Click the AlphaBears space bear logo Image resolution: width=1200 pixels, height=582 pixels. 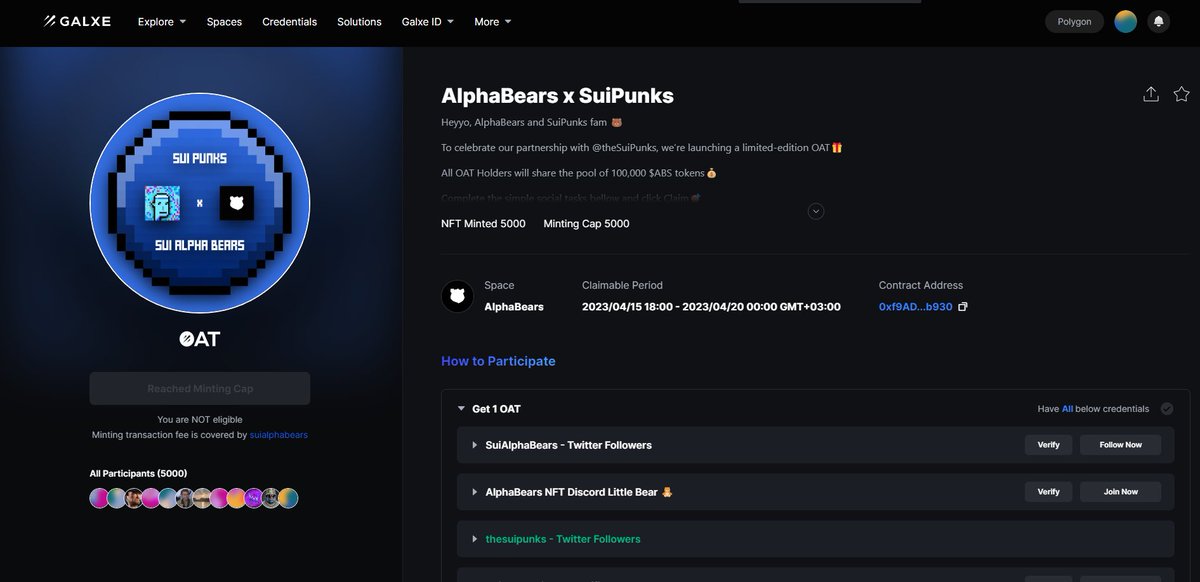tap(457, 296)
